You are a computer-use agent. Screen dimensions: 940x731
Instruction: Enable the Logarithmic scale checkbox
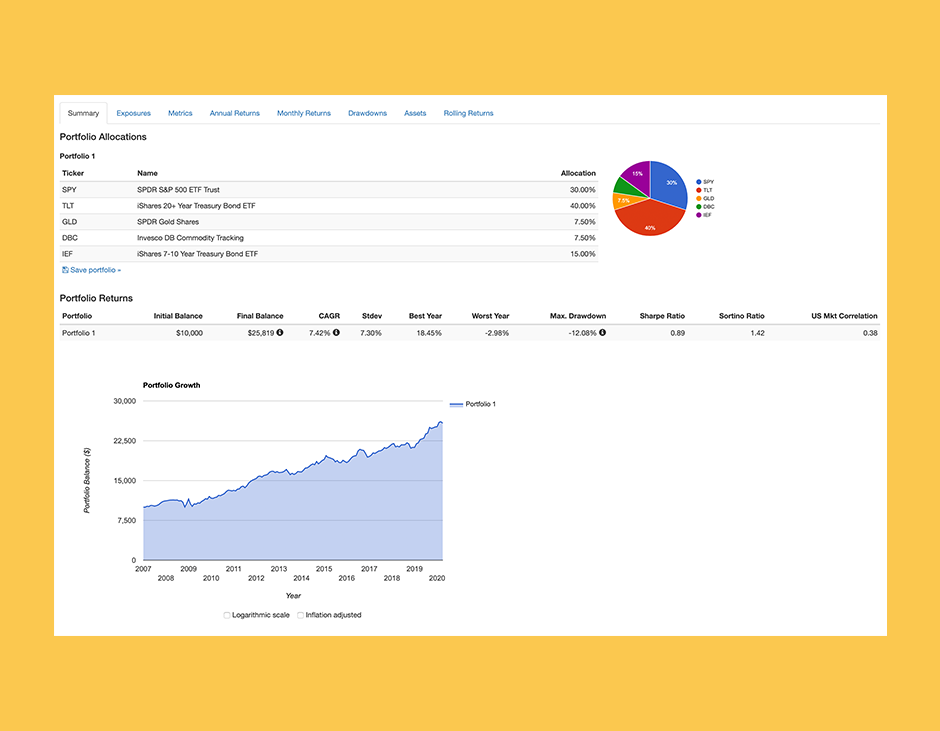coord(227,615)
